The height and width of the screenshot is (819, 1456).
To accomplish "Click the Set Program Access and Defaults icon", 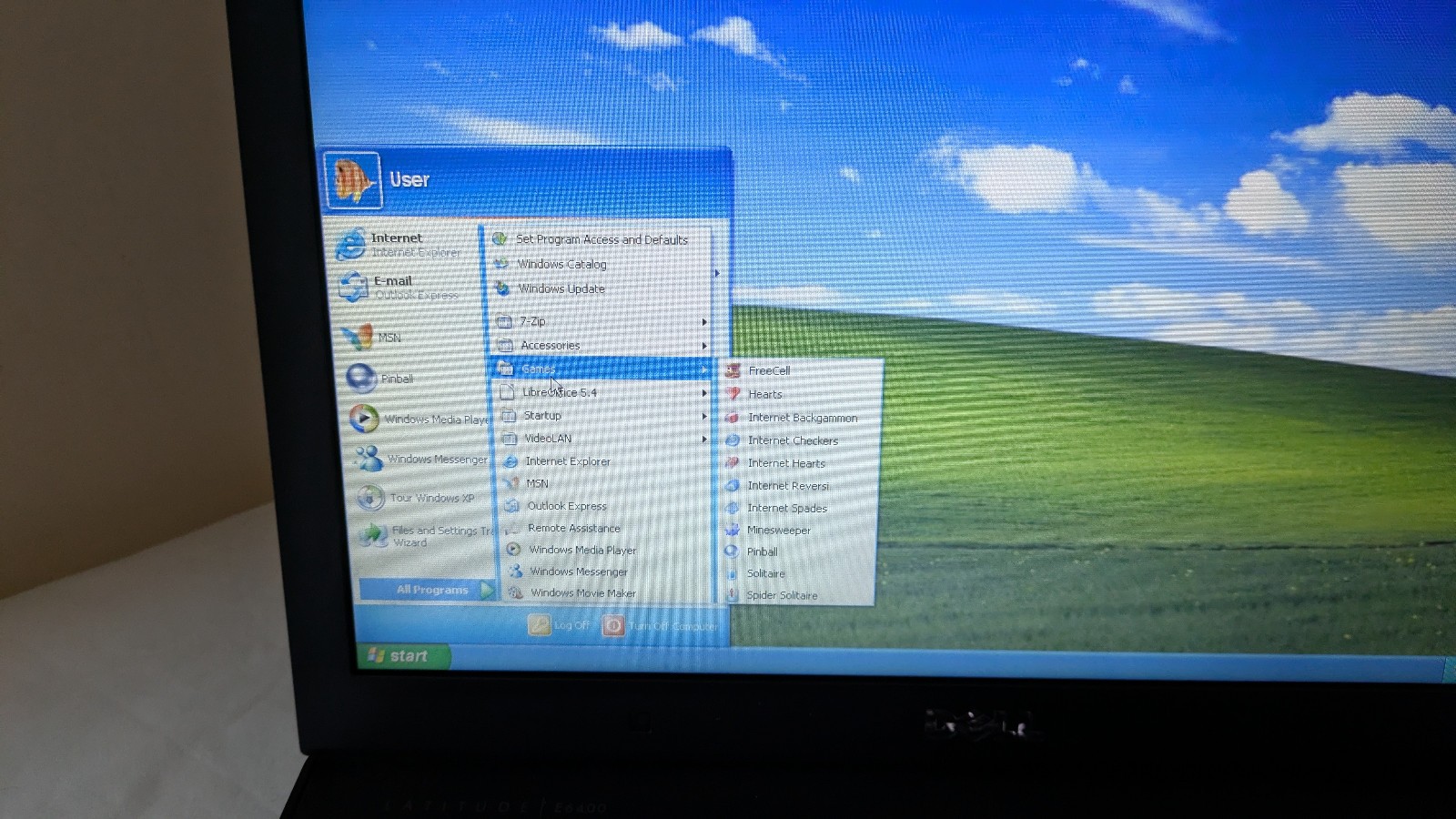I will [500, 239].
